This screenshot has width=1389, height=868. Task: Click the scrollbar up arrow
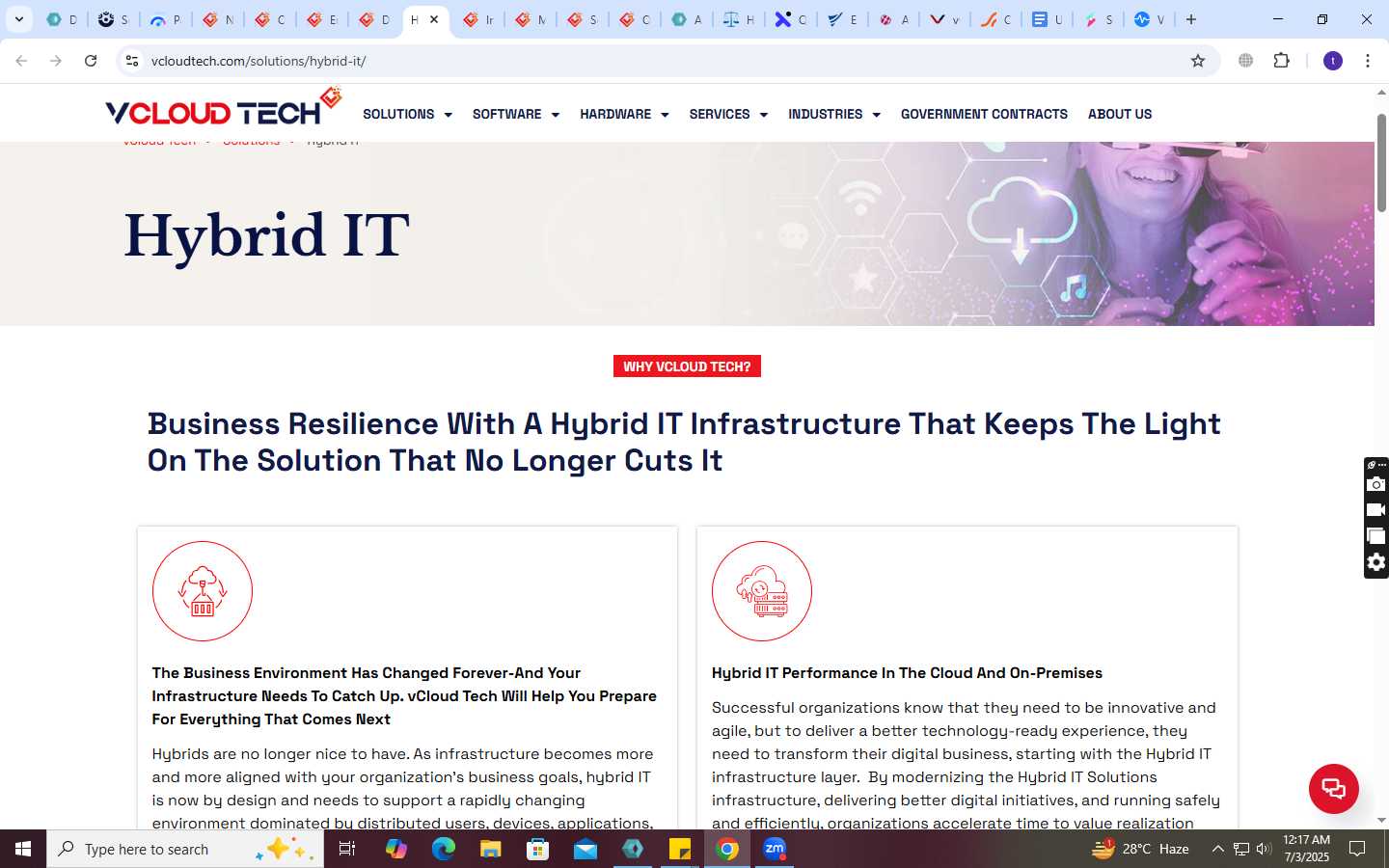coord(1381,93)
